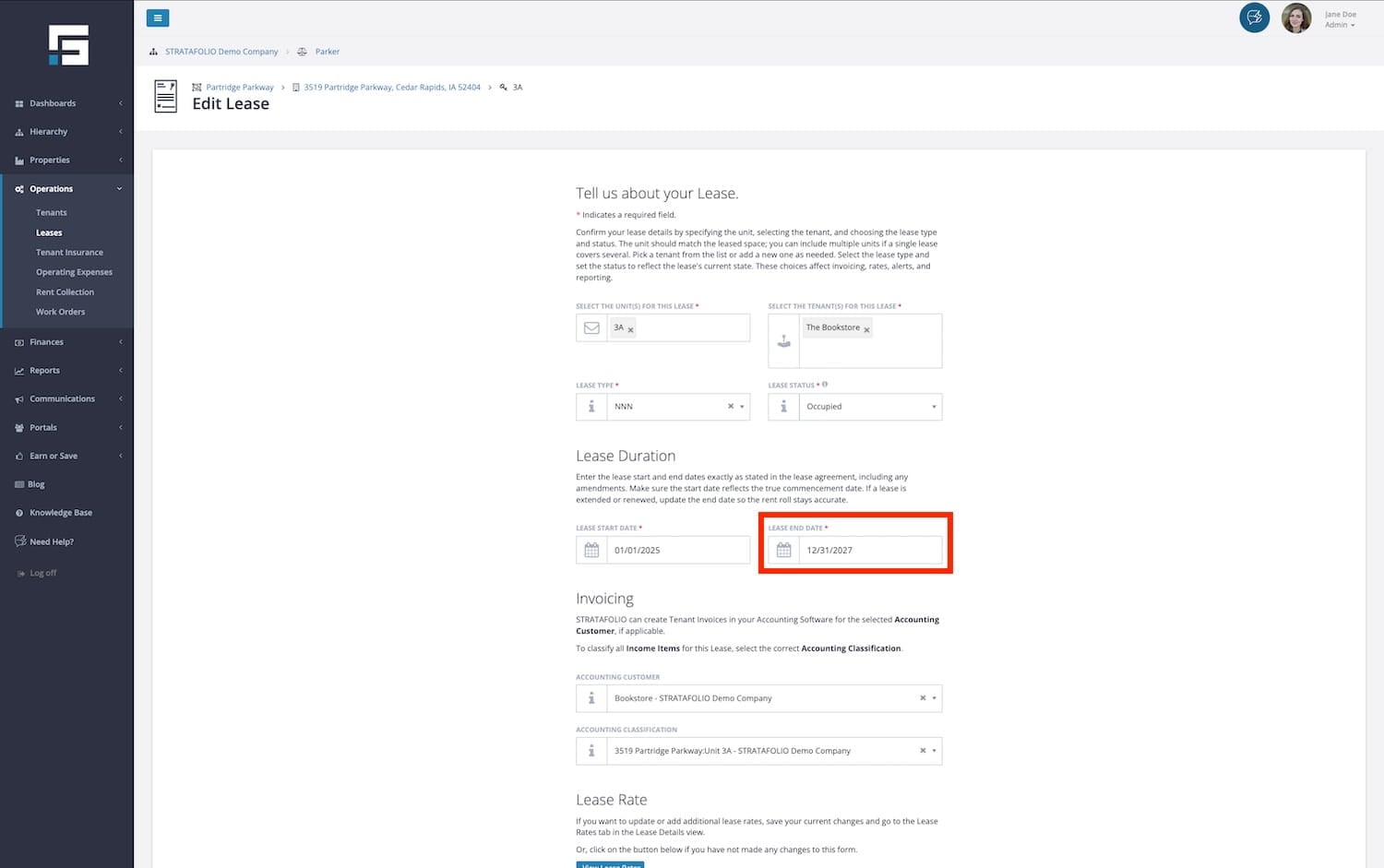Remove The Bookstore tenant tag
The width and height of the screenshot is (1384, 868).
[866, 329]
